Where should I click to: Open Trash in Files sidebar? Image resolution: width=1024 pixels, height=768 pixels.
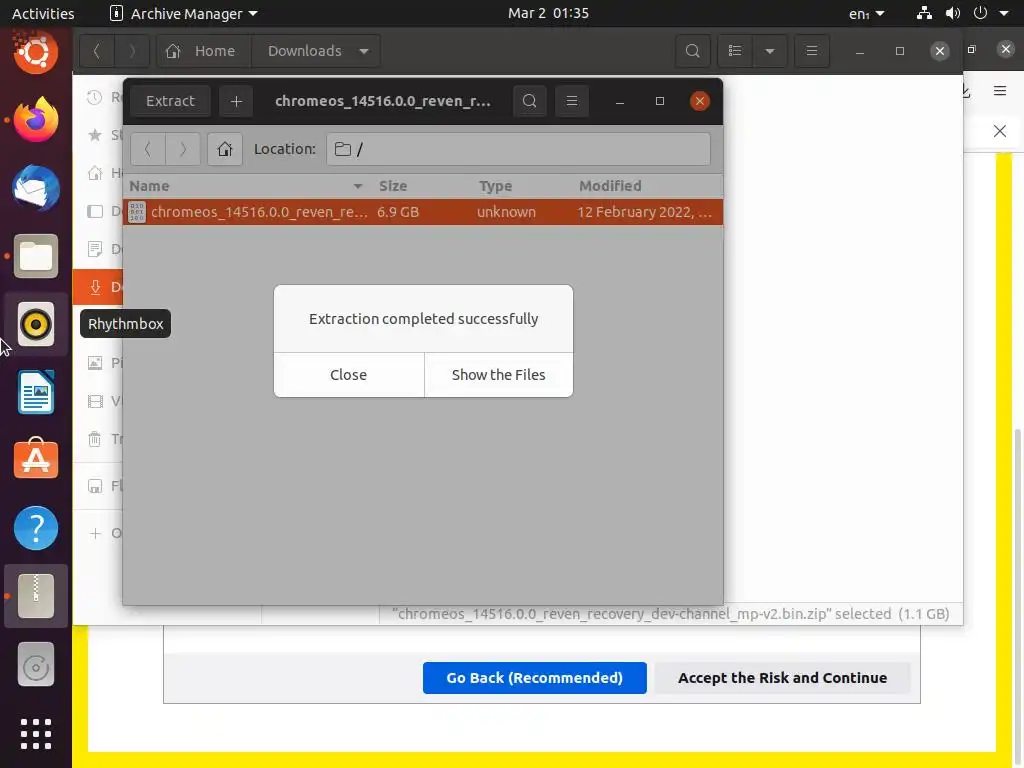coord(99,439)
